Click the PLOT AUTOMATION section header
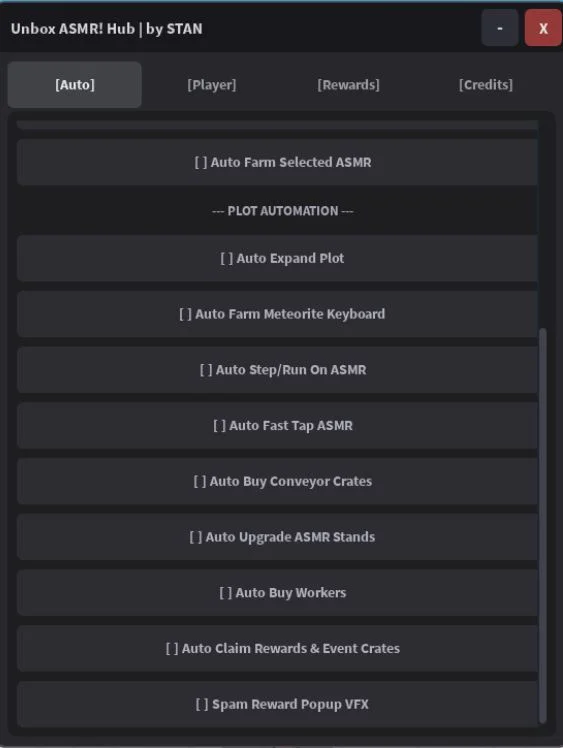 (282, 211)
